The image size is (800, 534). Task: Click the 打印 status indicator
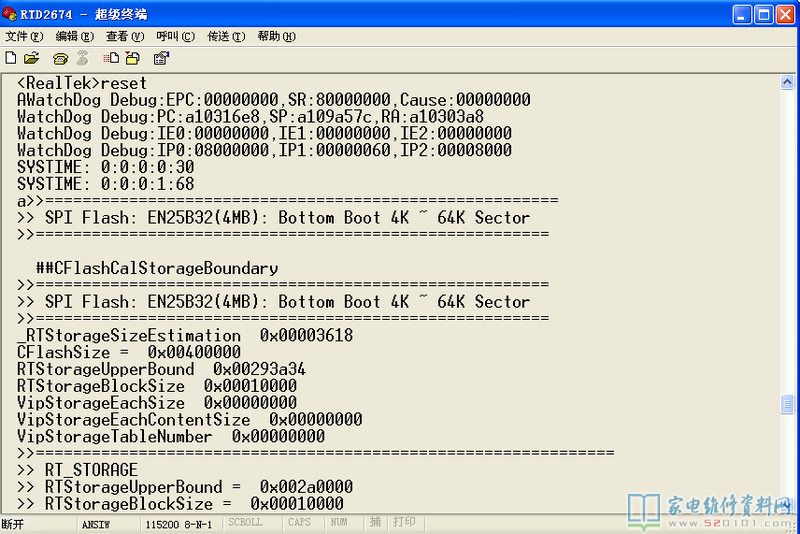(404, 522)
